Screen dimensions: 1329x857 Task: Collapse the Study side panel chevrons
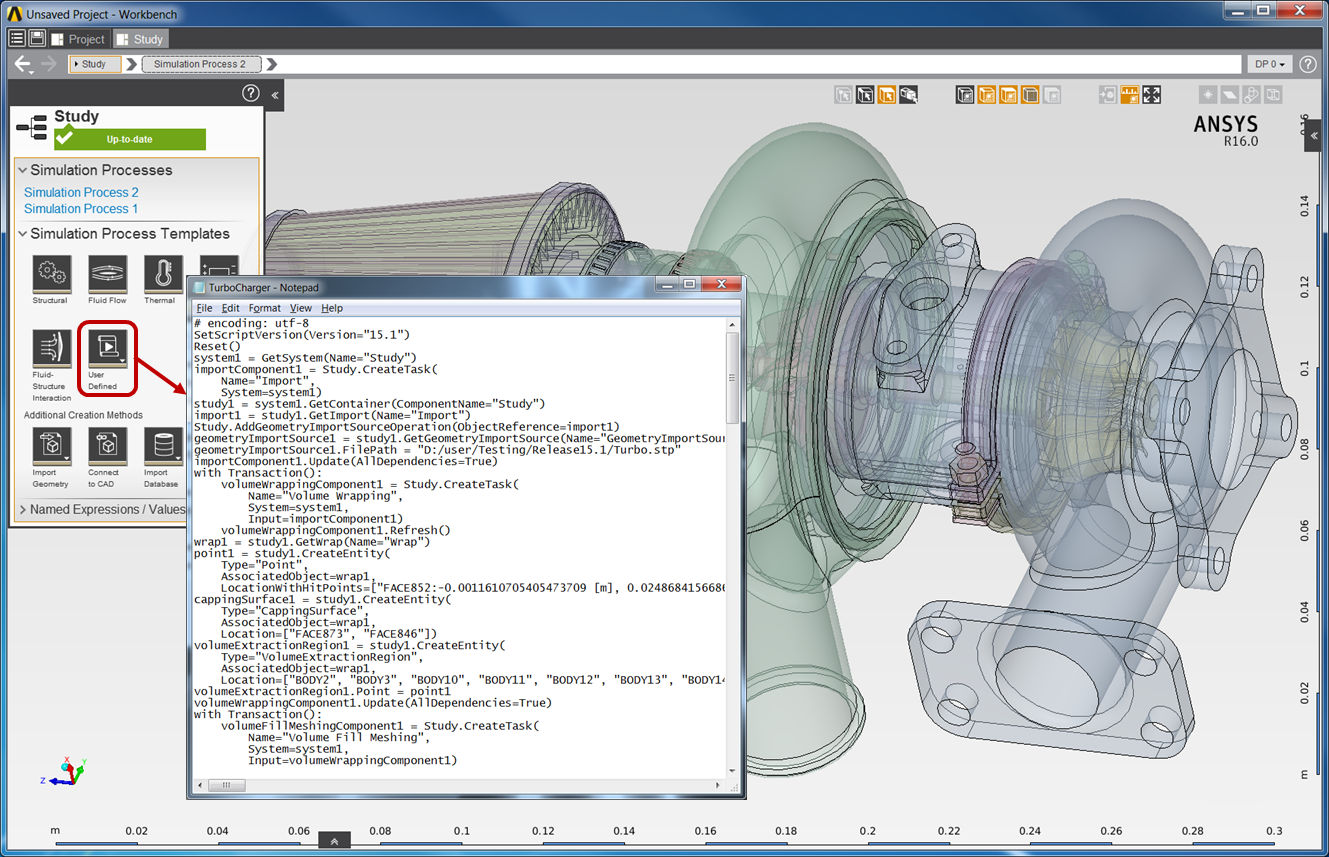point(276,95)
